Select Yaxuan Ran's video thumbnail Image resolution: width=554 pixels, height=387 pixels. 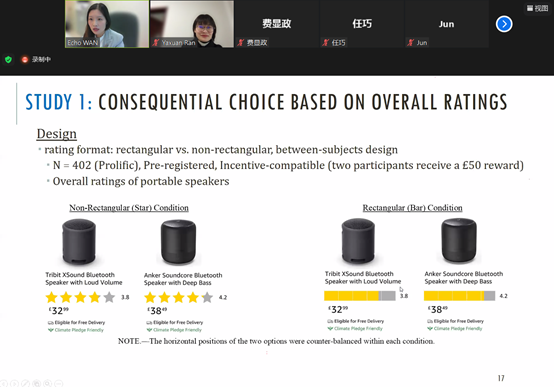(192, 24)
